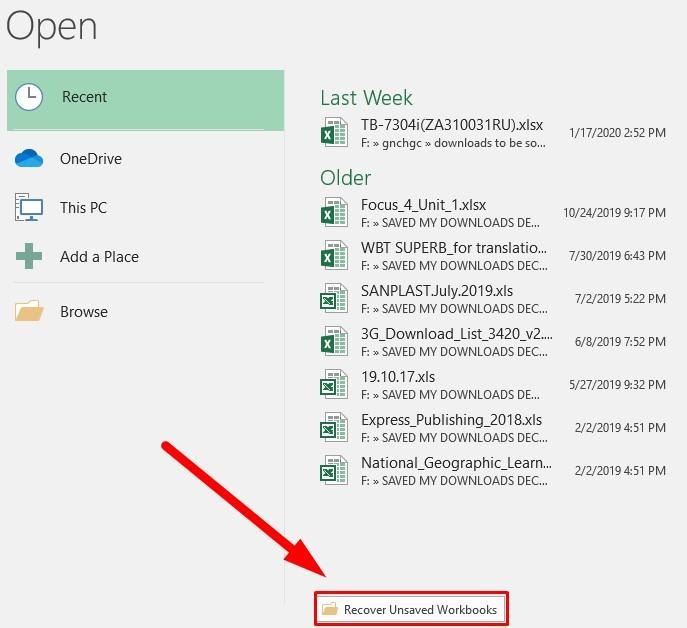The width and height of the screenshot is (687, 628).
Task: Click the This PC computer icon
Action: tap(29, 207)
